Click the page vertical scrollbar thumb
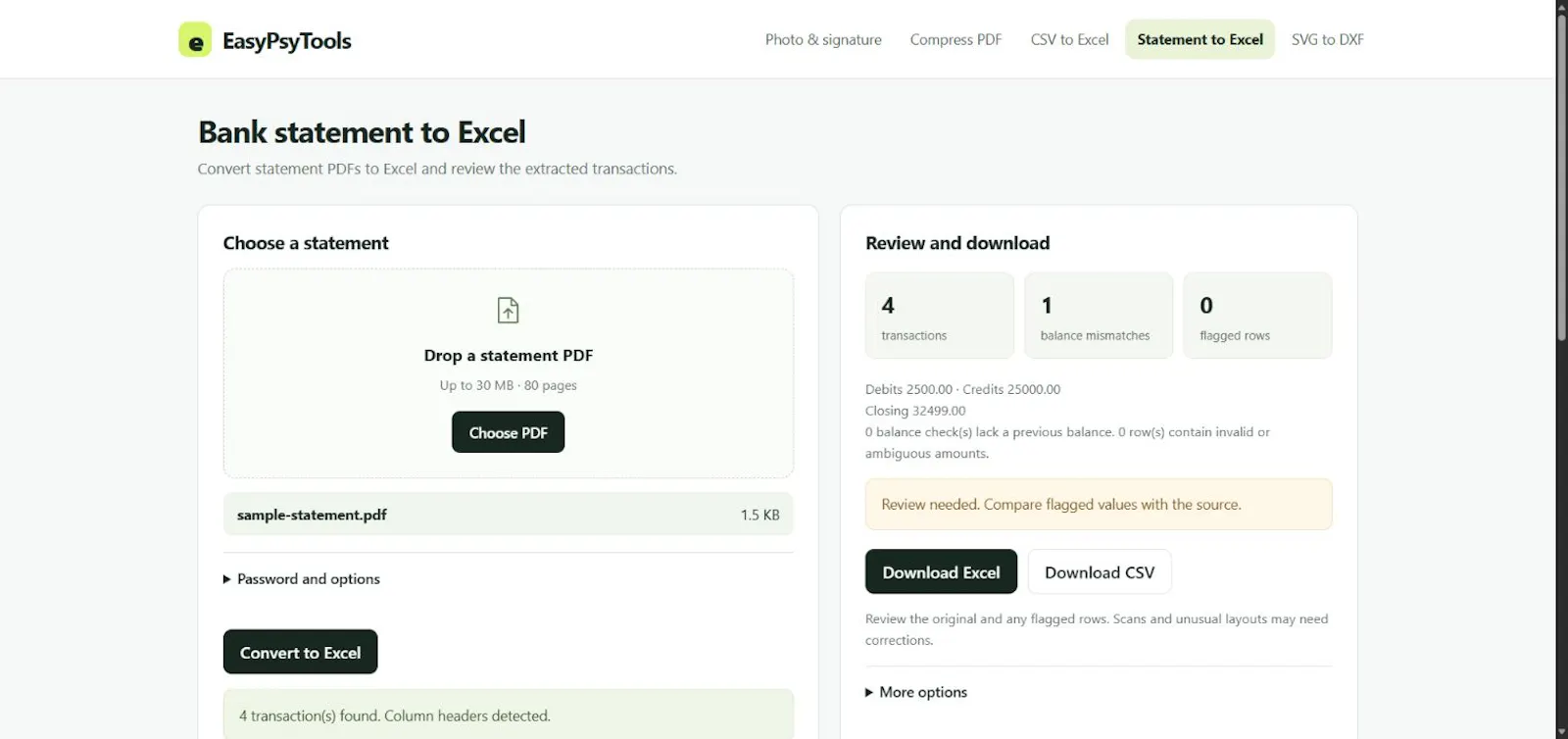 click(1562, 176)
